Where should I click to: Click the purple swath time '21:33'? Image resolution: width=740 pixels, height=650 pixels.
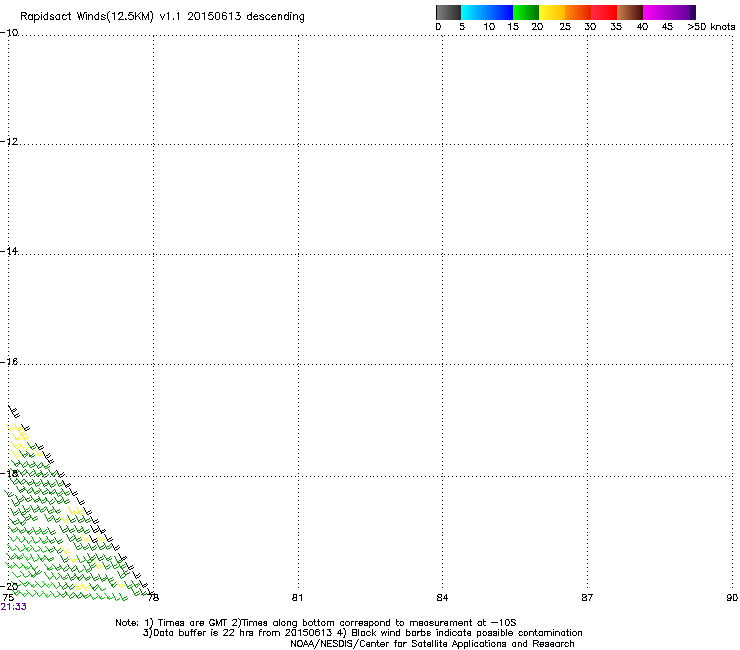click(x=14, y=607)
